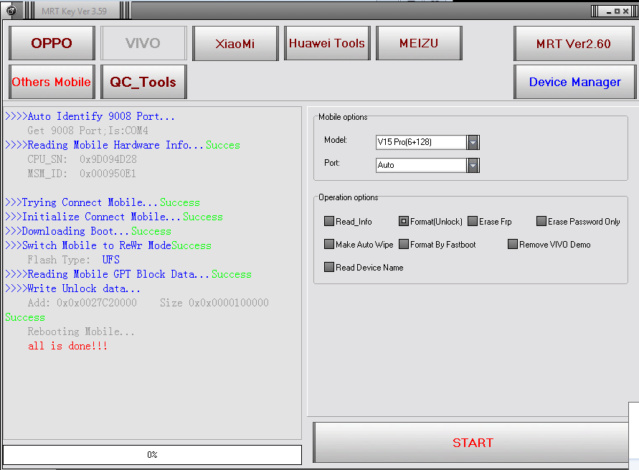Click the 'Trying Connect Mobile' log line
This screenshot has height=470, width=639.
click(x=102, y=203)
